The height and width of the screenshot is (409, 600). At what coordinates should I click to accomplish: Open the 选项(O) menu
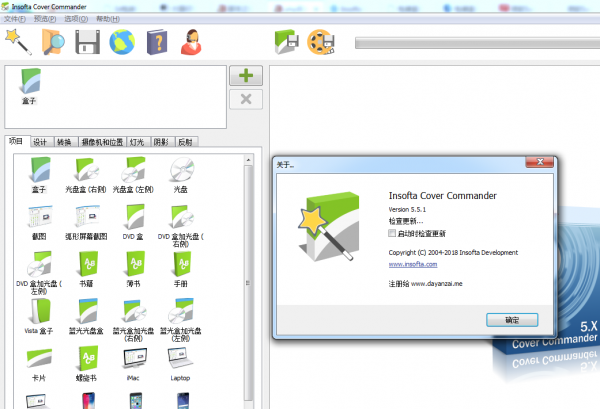point(76,19)
